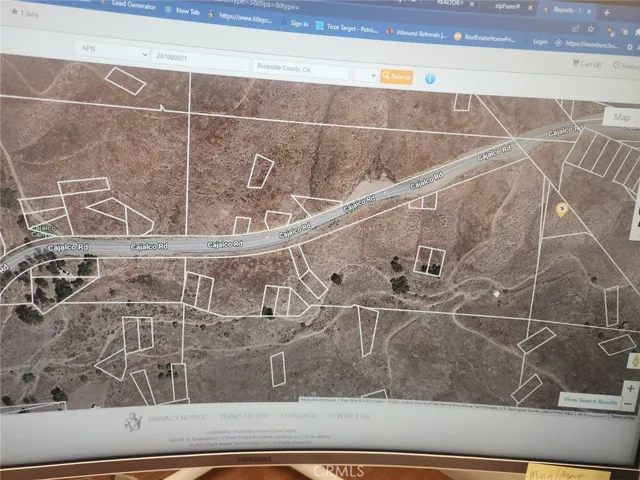
Task: Click the blue info icon beside Search
Action: 430,78
